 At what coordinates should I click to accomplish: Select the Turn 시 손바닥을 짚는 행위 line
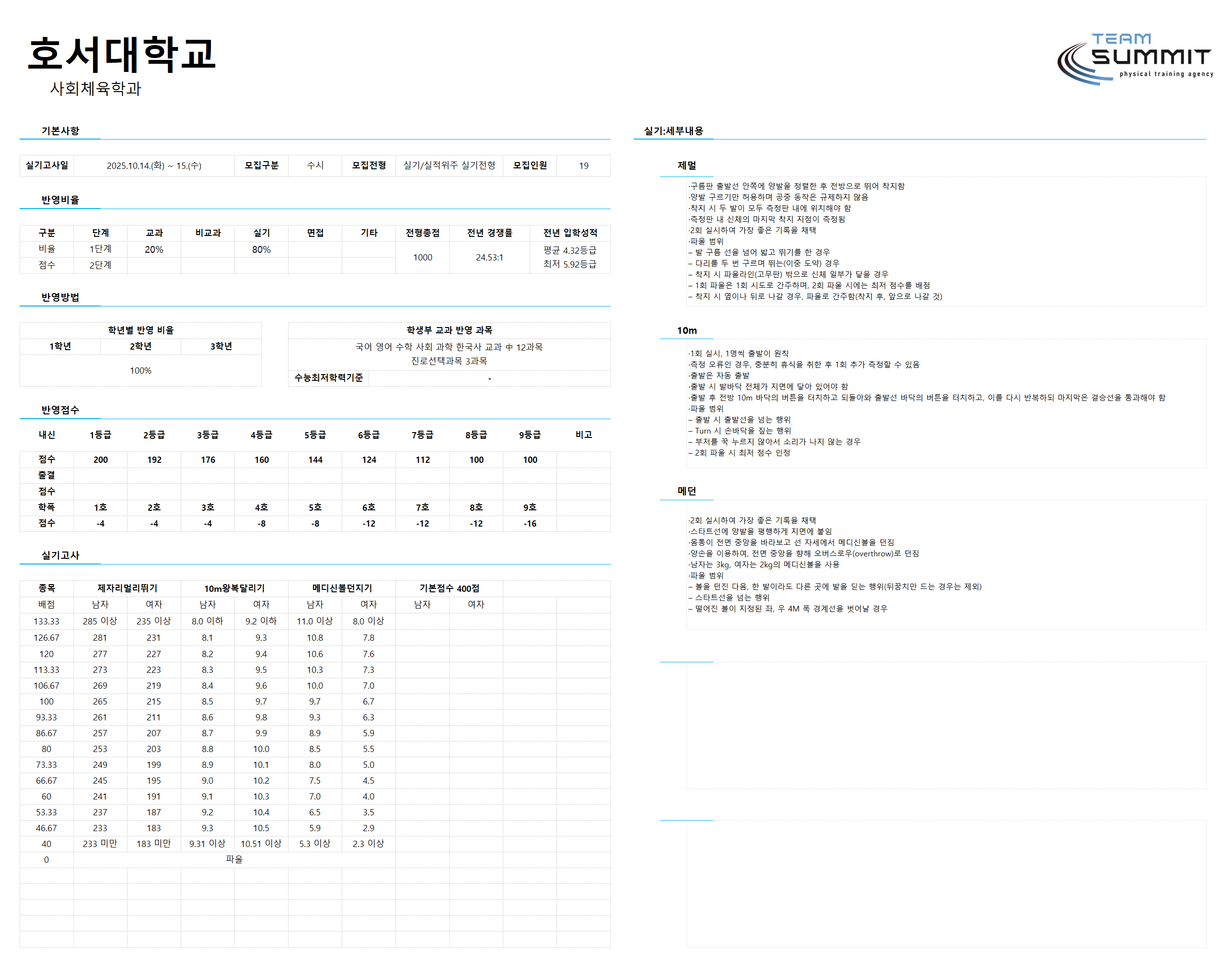tap(740, 431)
